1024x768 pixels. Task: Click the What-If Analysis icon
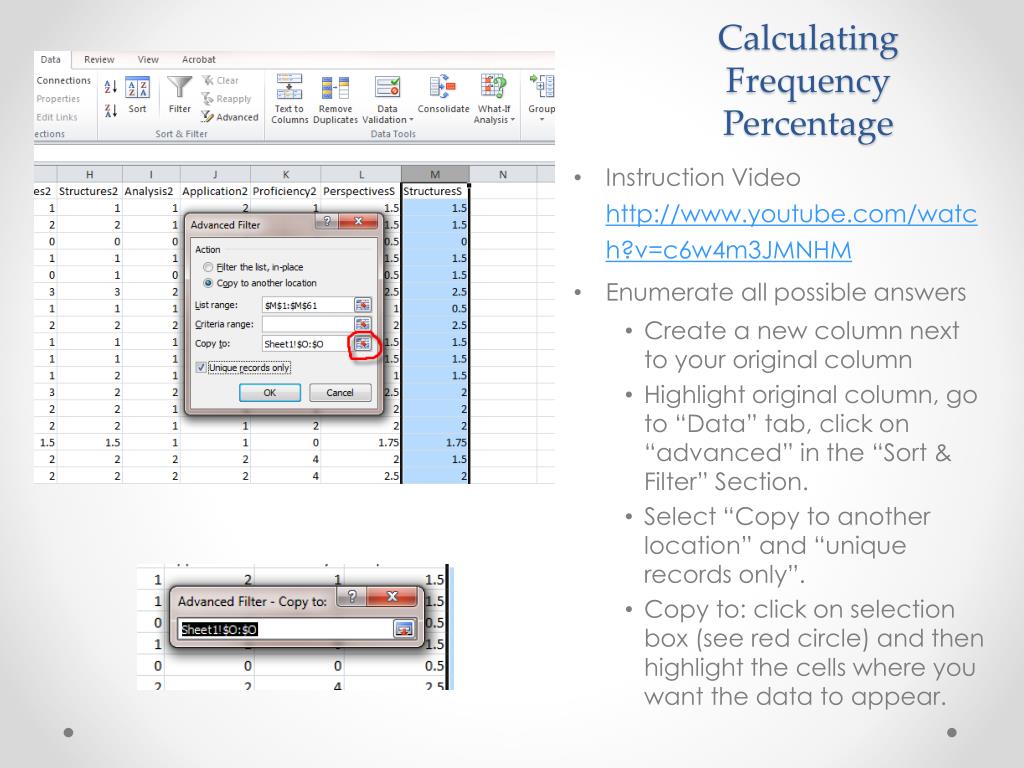pos(494,88)
